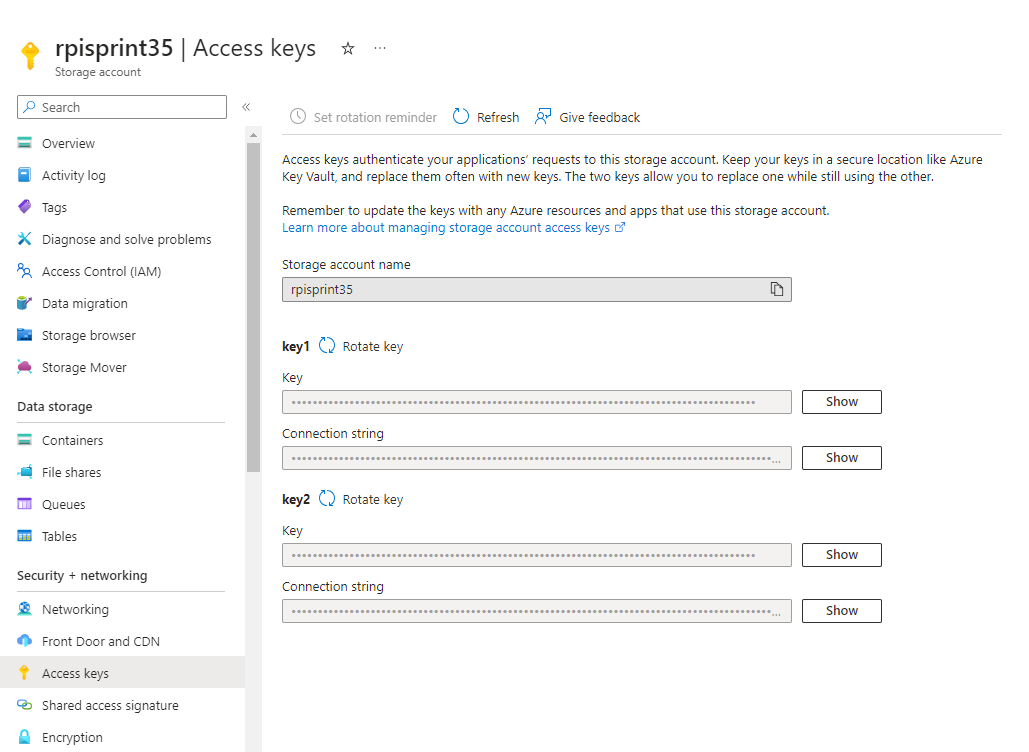Image resolution: width=1029 pixels, height=752 pixels.
Task: Click the key1 Rotate key icon
Action: click(327, 346)
